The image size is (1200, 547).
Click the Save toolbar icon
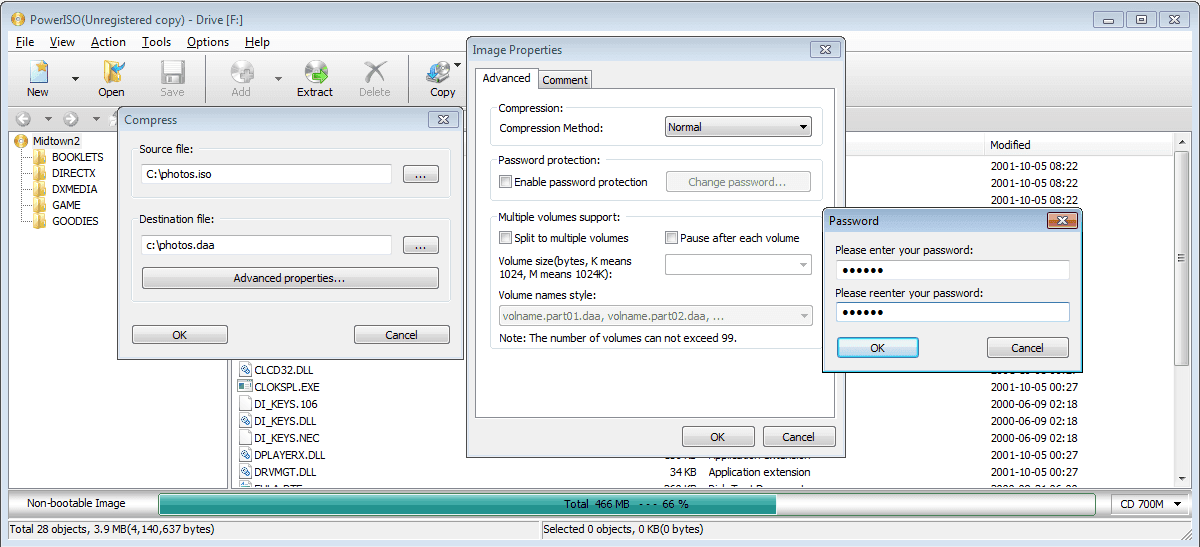172,72
